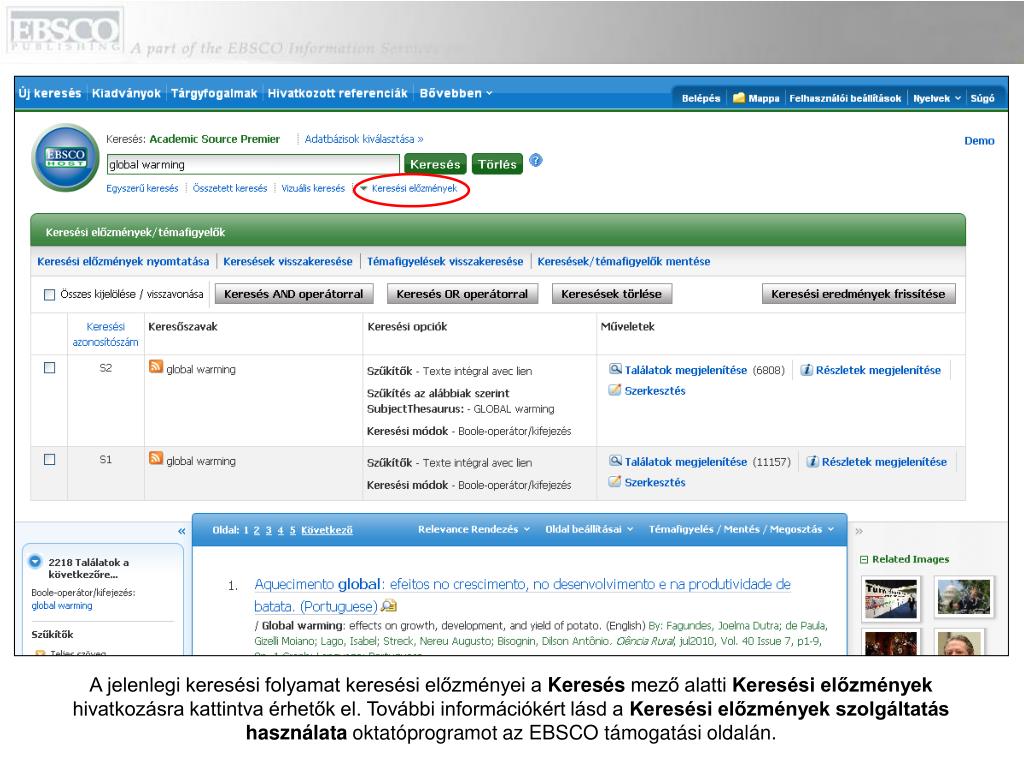Open the second Related Images thumbnail with building
This screenshot has height=768, width=1024.
[x=964, y=596]
